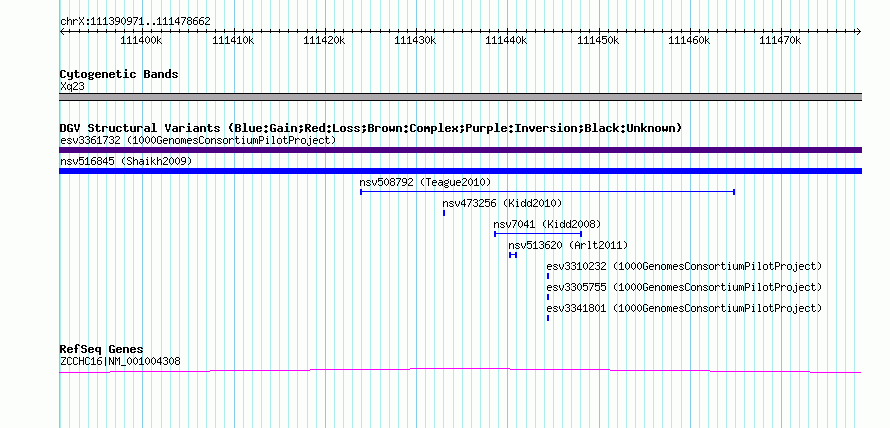Open the nsv516845 (Shaikh2009) label
This screenshot has height=428, width=890.
[126, 162]
